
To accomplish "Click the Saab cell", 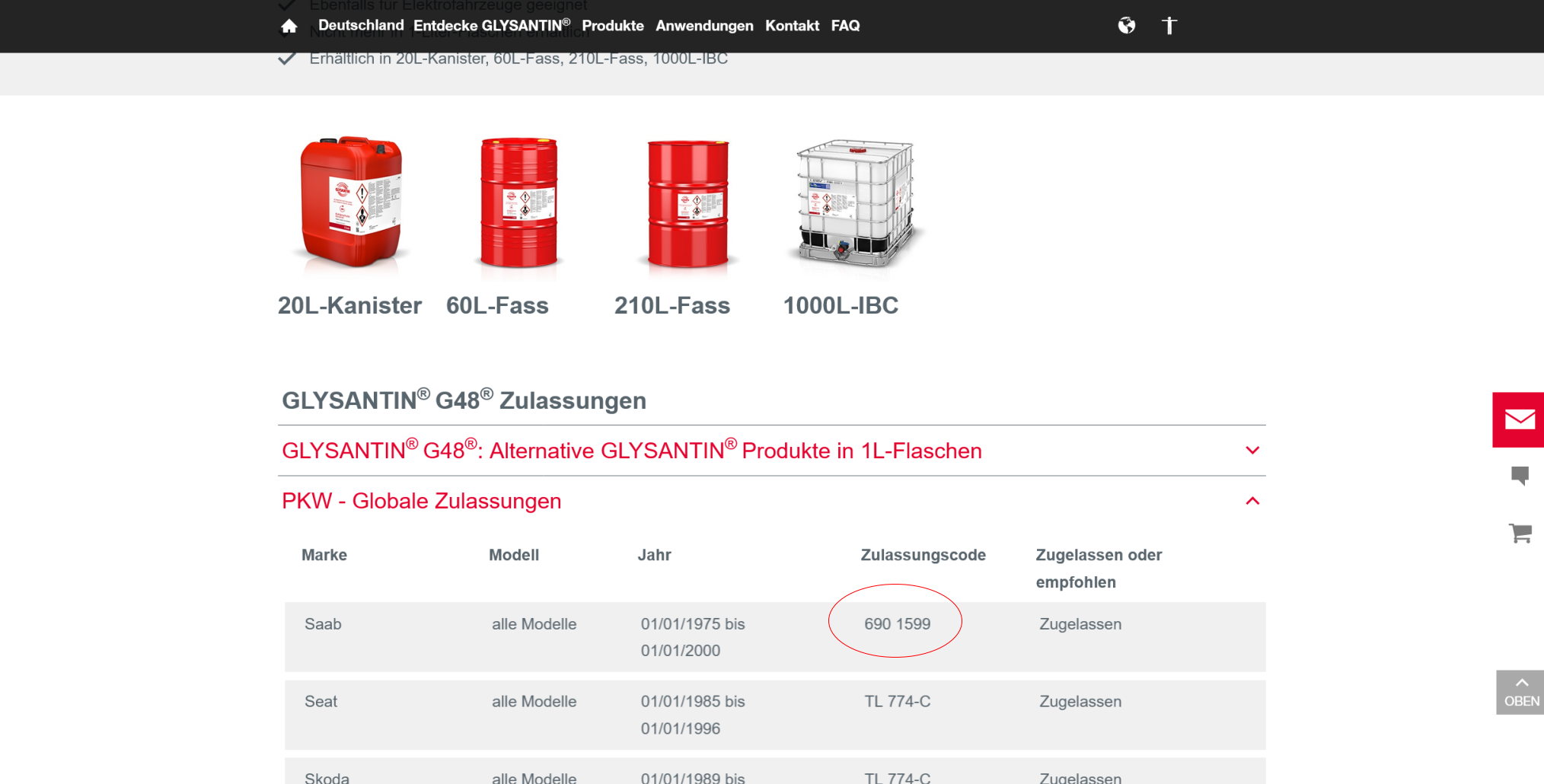I will point(323,624).
